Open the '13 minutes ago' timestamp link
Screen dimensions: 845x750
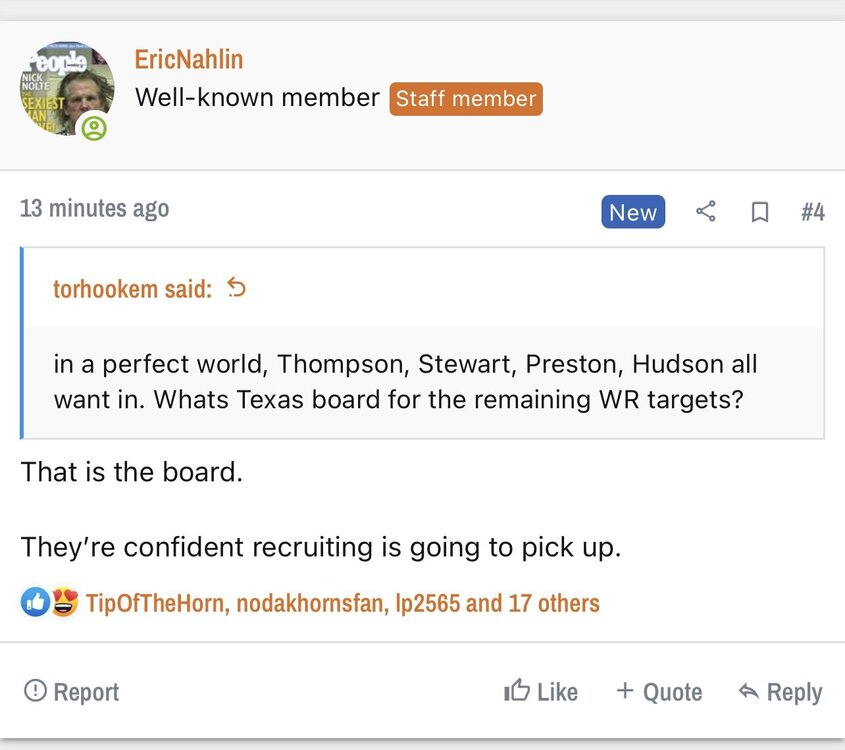(x=94, y=208)
